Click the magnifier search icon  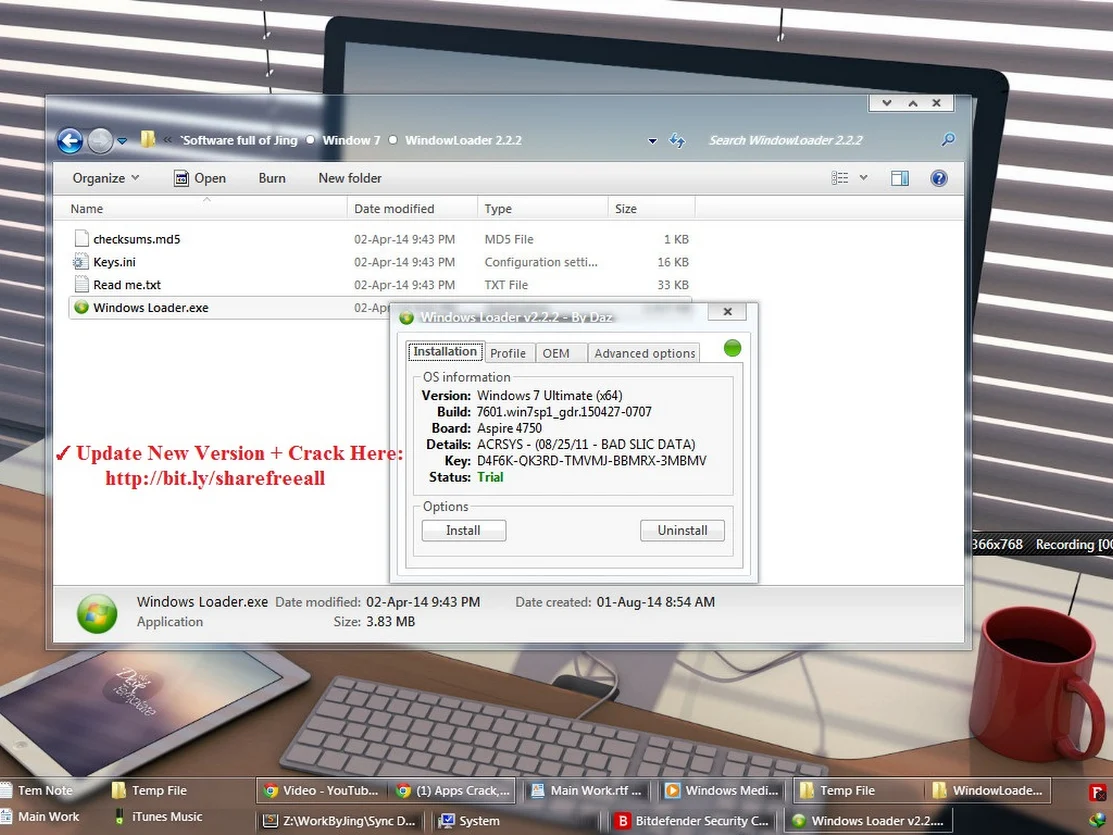[948, 140]
